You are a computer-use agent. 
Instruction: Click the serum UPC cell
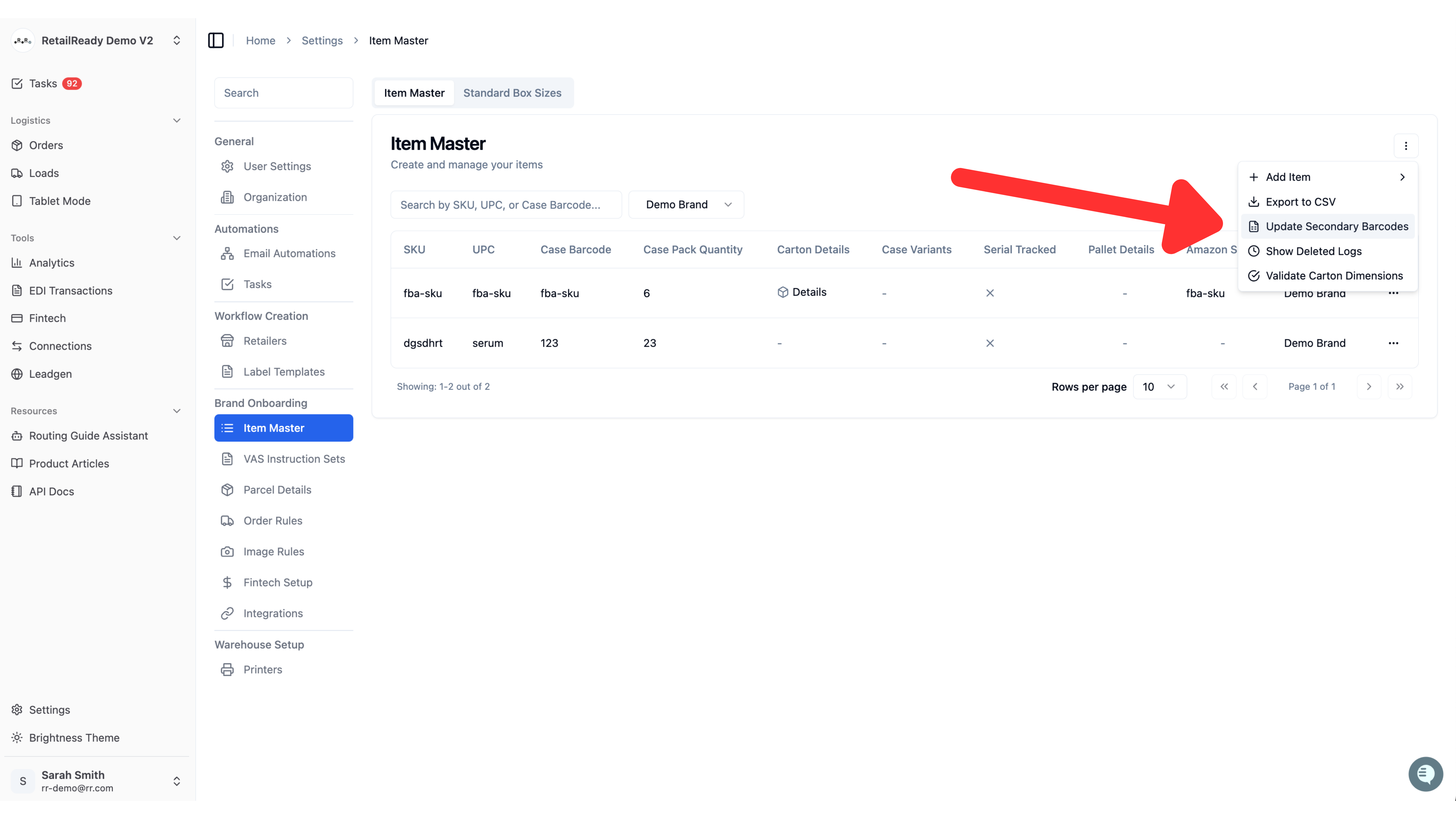(x=488, y=343)
